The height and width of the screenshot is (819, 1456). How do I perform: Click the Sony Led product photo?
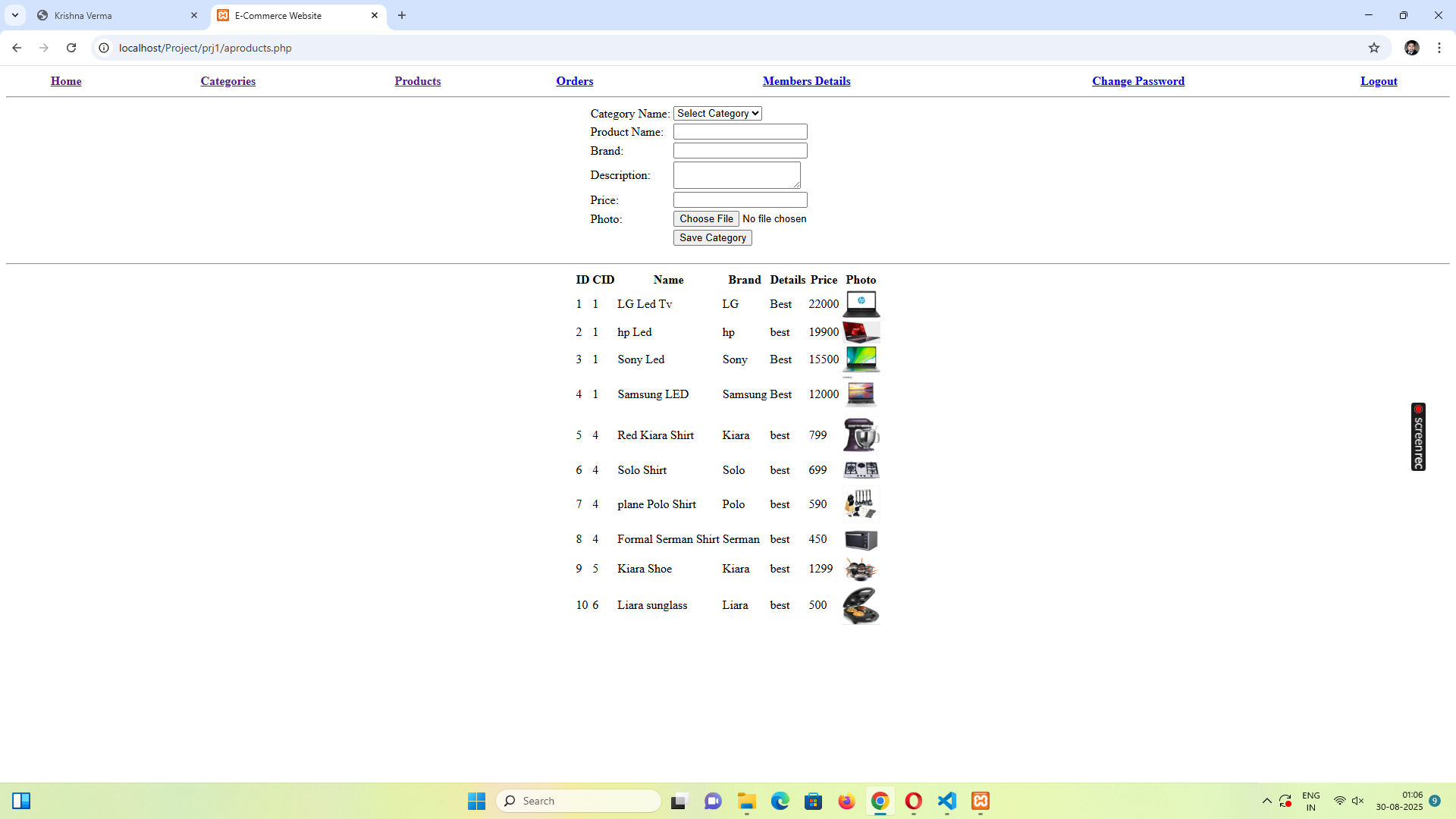click(861, 360)
